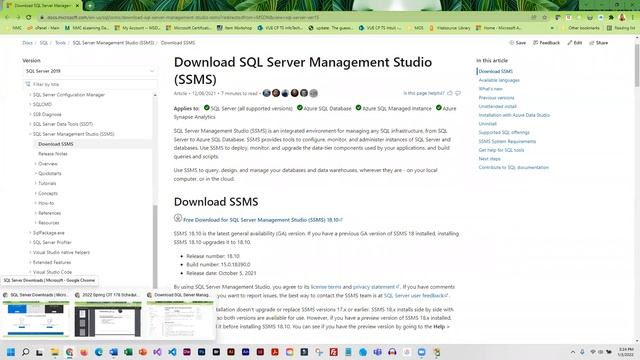Launch Visual Studio Code (blue) from taskbar
The width and height of the screenshot is (640, 360).
tap(172, 352)
